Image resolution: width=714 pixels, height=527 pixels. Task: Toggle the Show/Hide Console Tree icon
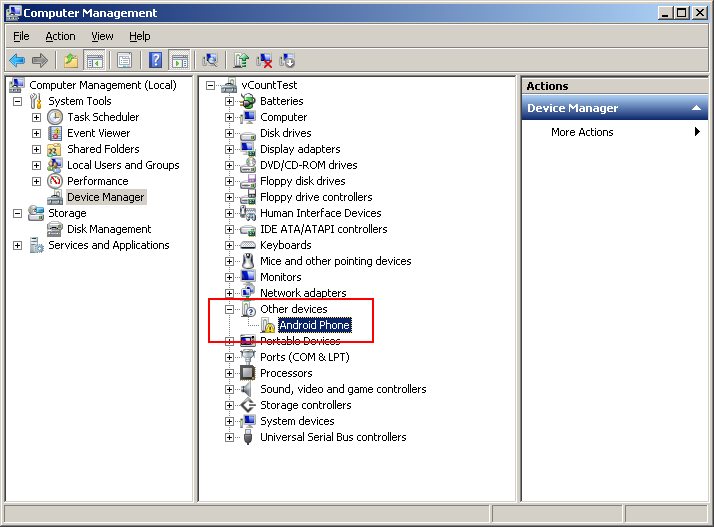(x=94, y=60)
